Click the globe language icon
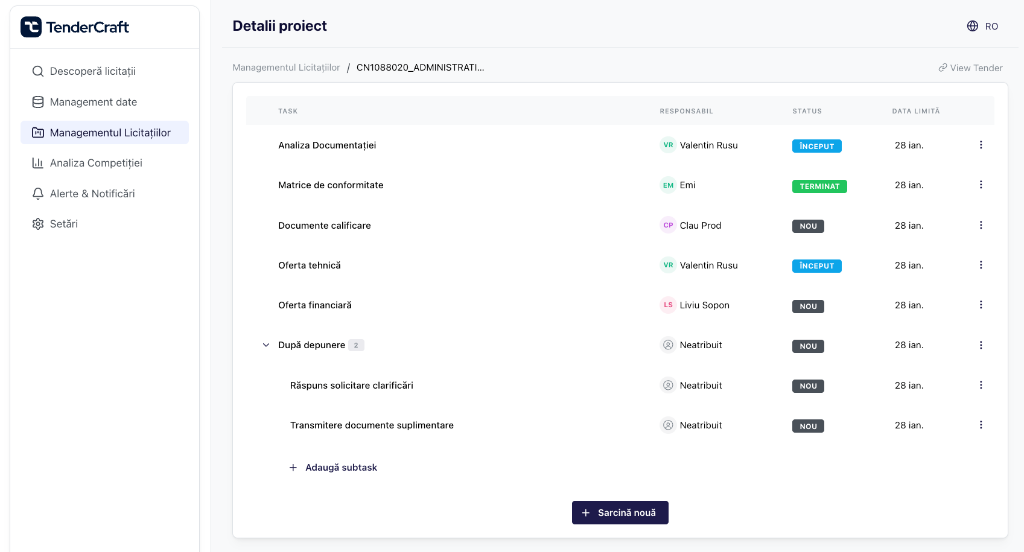 pos(972,26)
